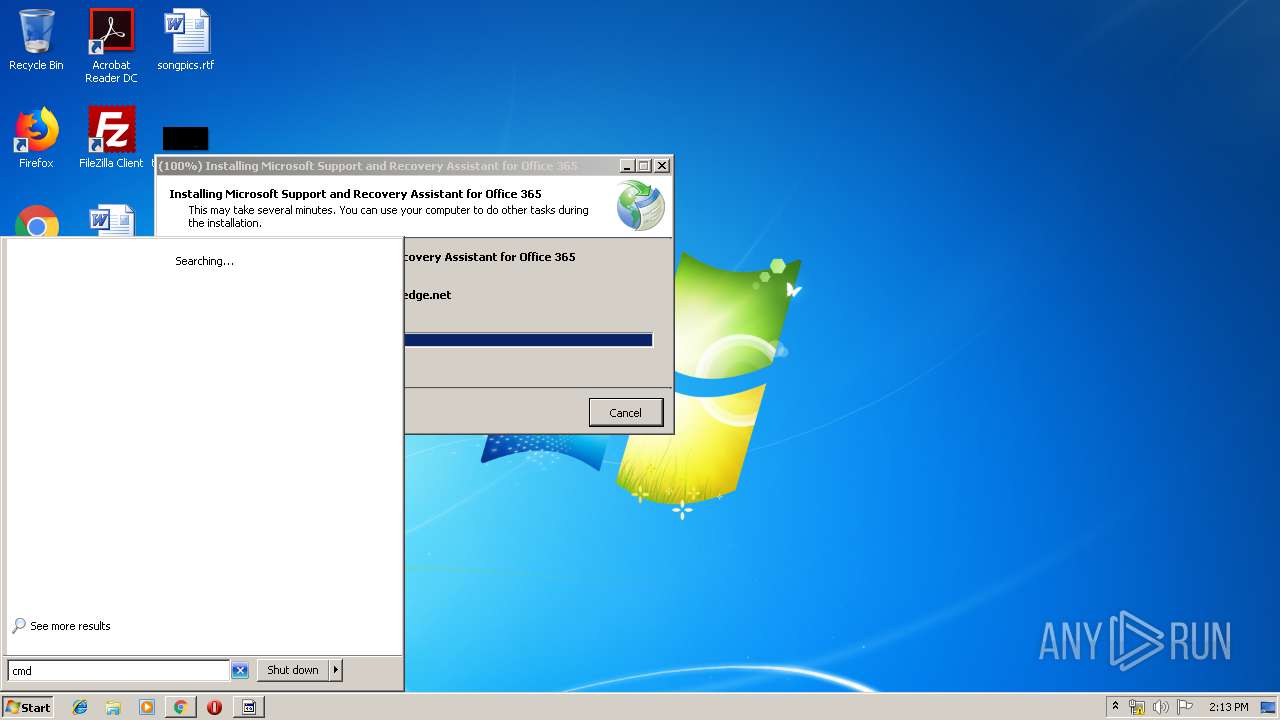The width and height of the screenshot is (1280, 720).
Task: Switch to installer window taskbar button
Action: pyautogui.click(x=249, y=707)
